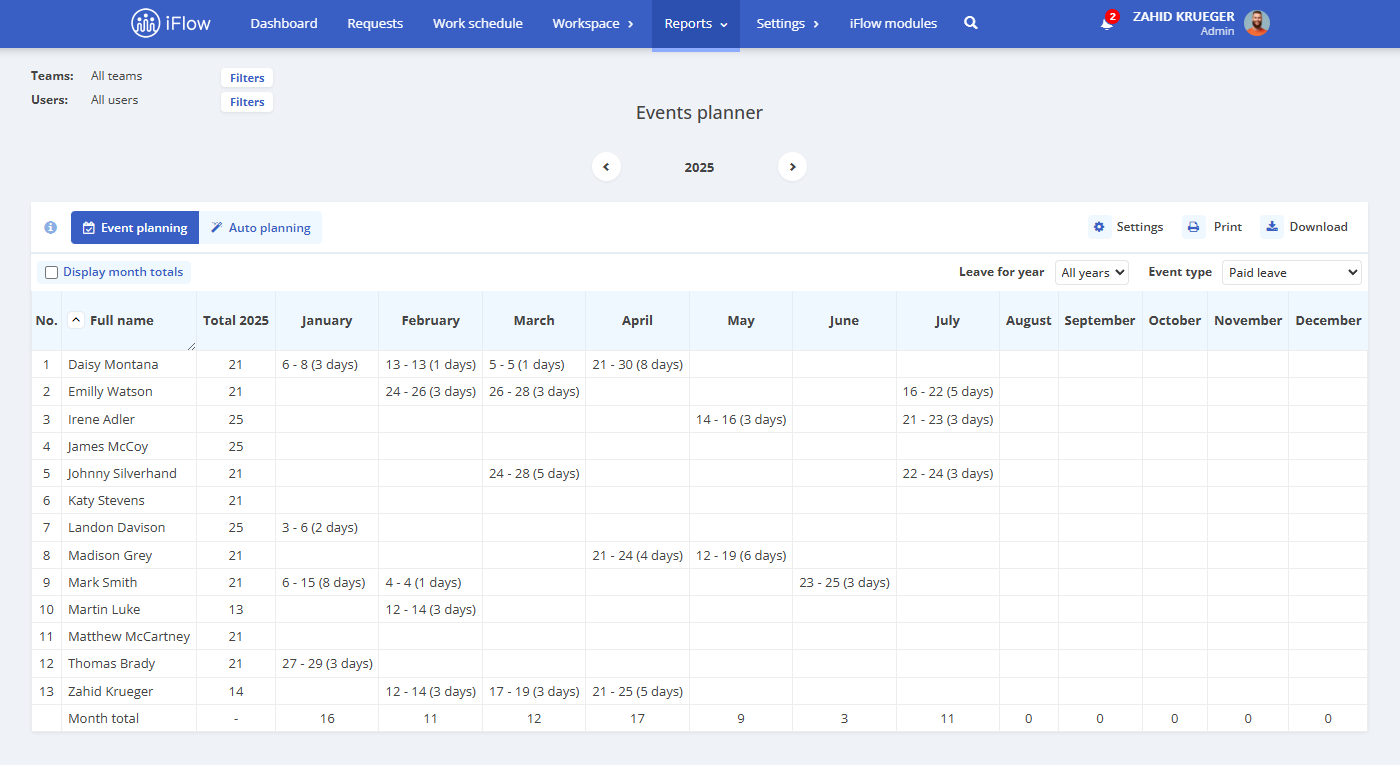1400x765 pixels.
Task: Click April month total 17
Action: tap(637, 719)
